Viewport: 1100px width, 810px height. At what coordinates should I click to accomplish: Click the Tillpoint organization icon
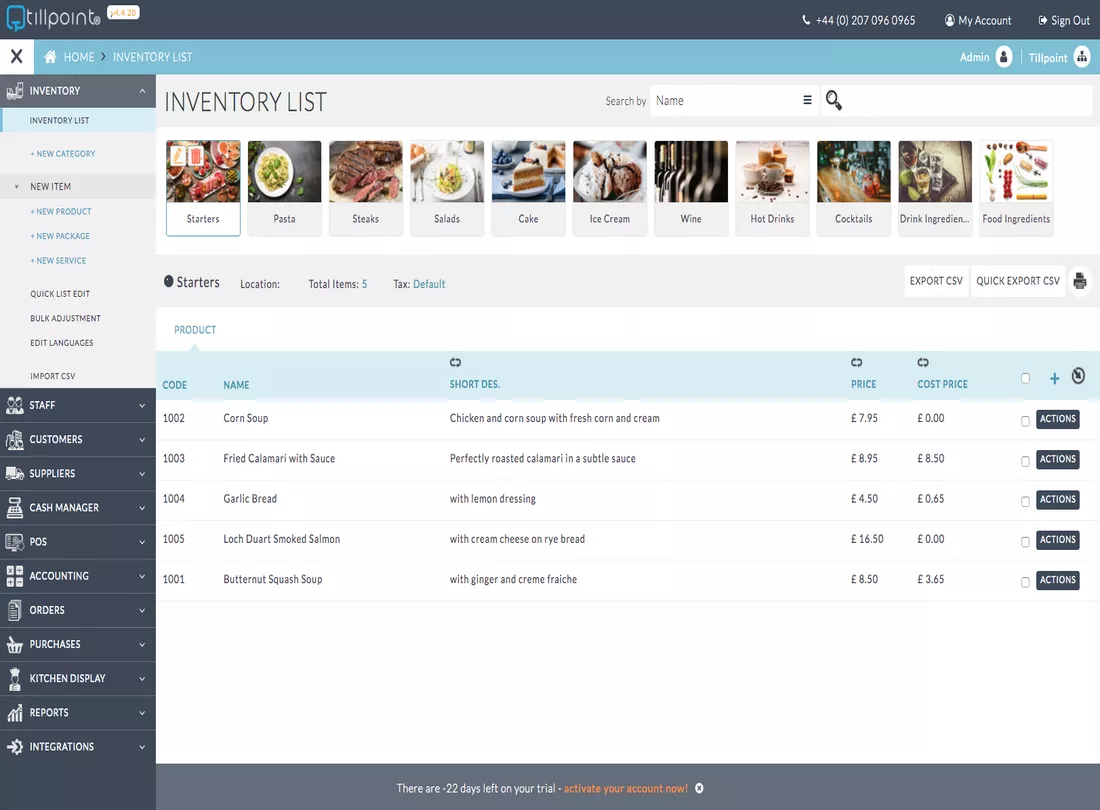[x=1082, y=57]
